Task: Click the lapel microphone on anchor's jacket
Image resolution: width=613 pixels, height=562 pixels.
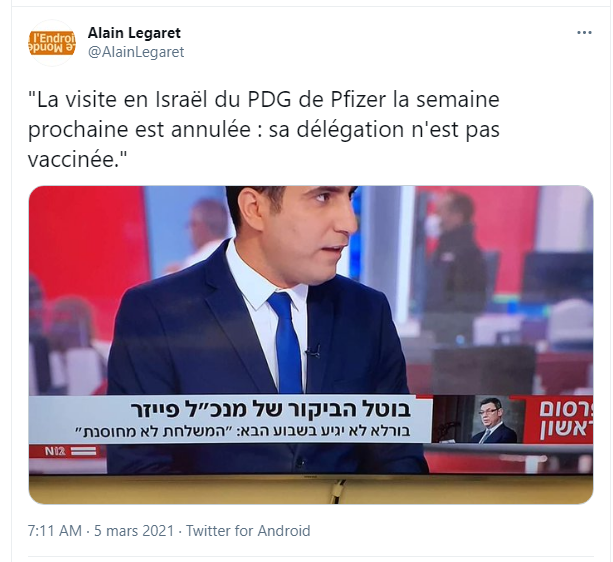Action: 314,351
